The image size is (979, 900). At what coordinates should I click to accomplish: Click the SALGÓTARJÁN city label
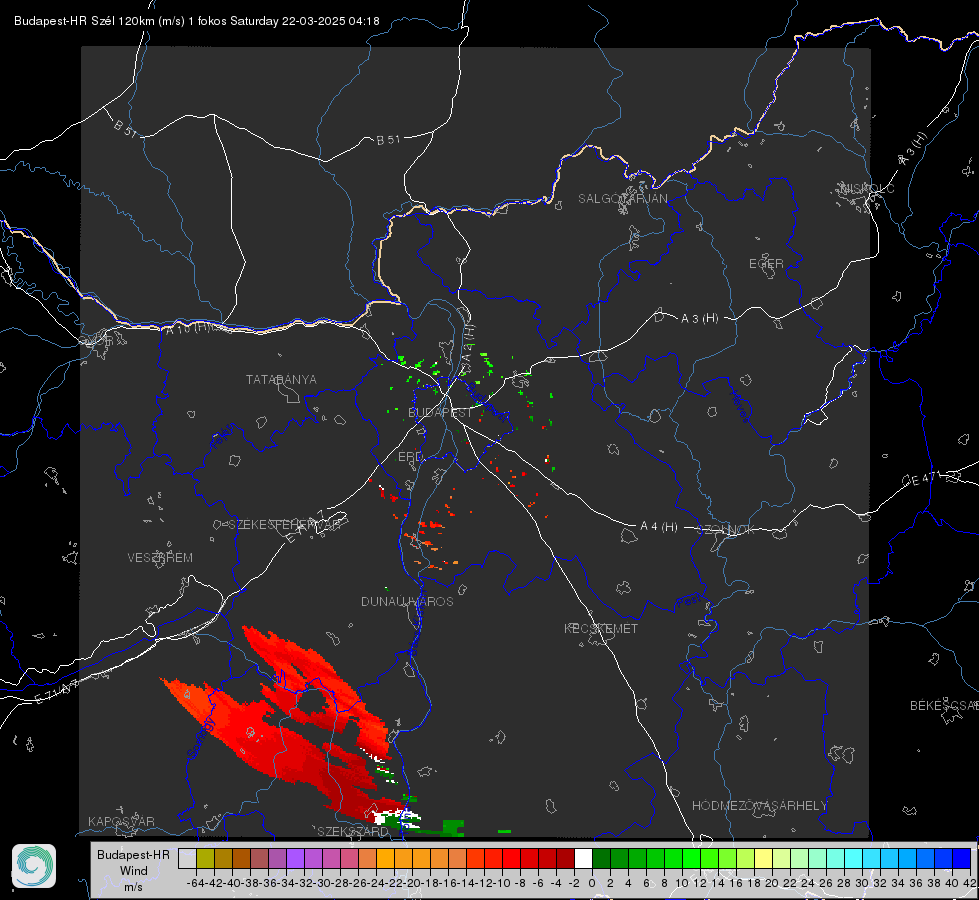tap(622, 199)
